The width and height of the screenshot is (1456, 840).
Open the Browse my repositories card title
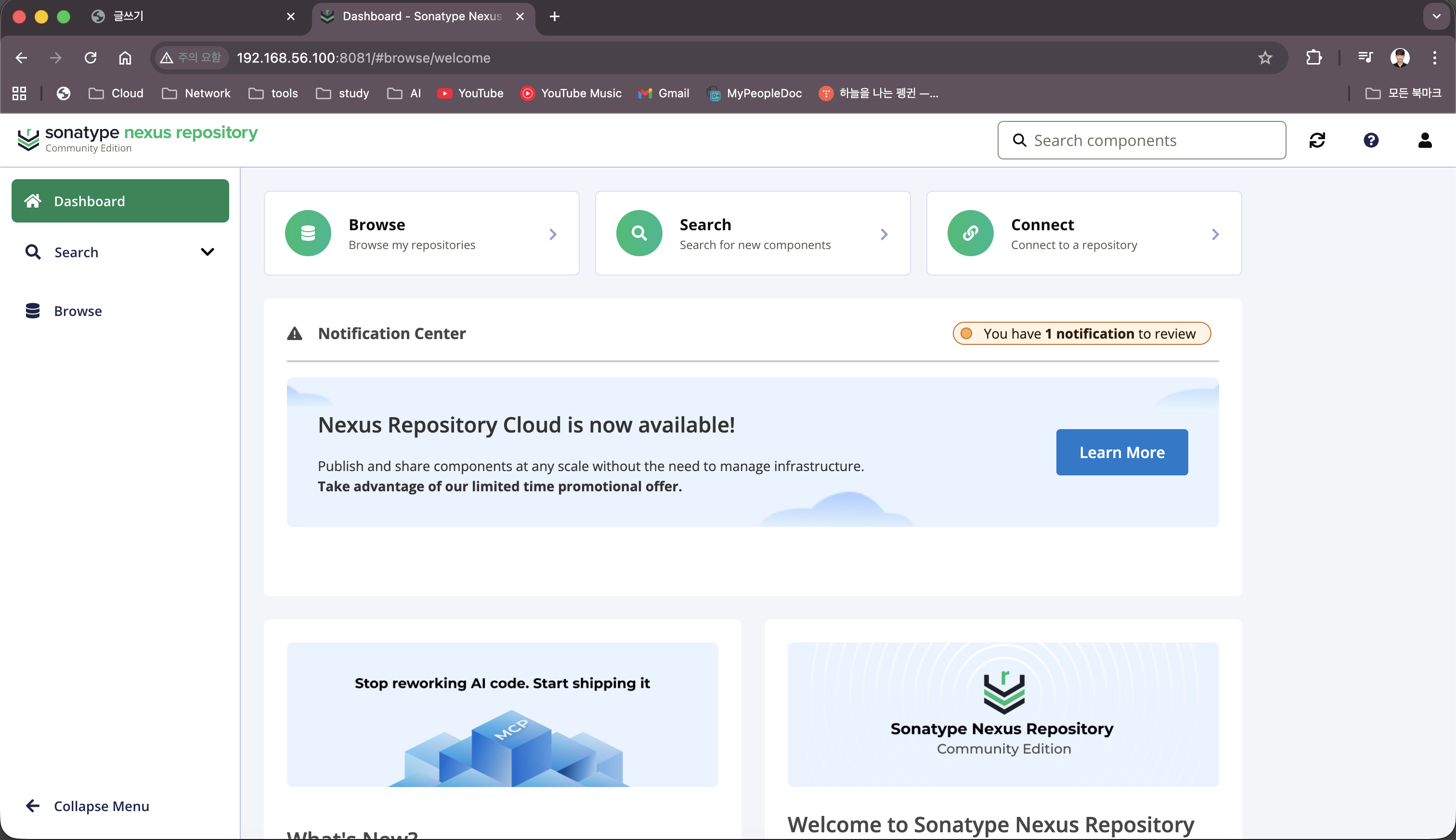(377, 224)
